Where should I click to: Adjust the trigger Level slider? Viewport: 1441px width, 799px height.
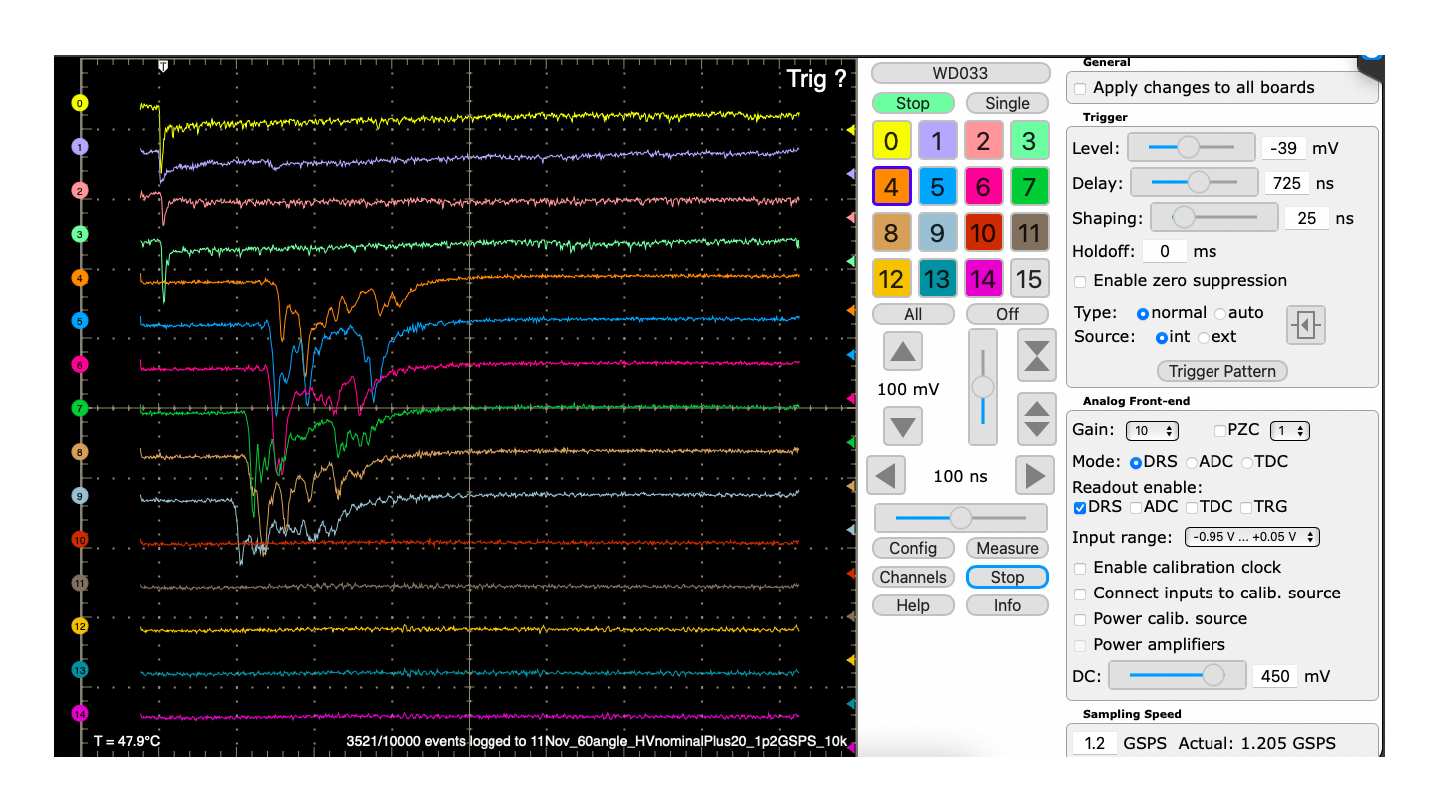tap(1187, 147)
